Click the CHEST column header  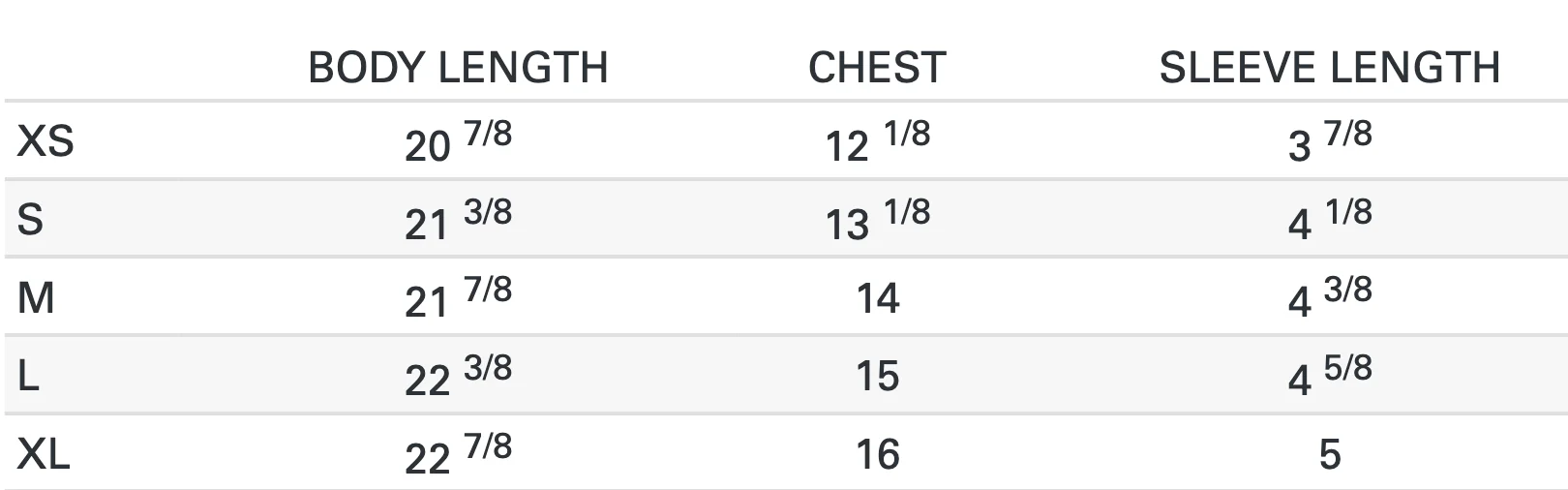(877, 68)
